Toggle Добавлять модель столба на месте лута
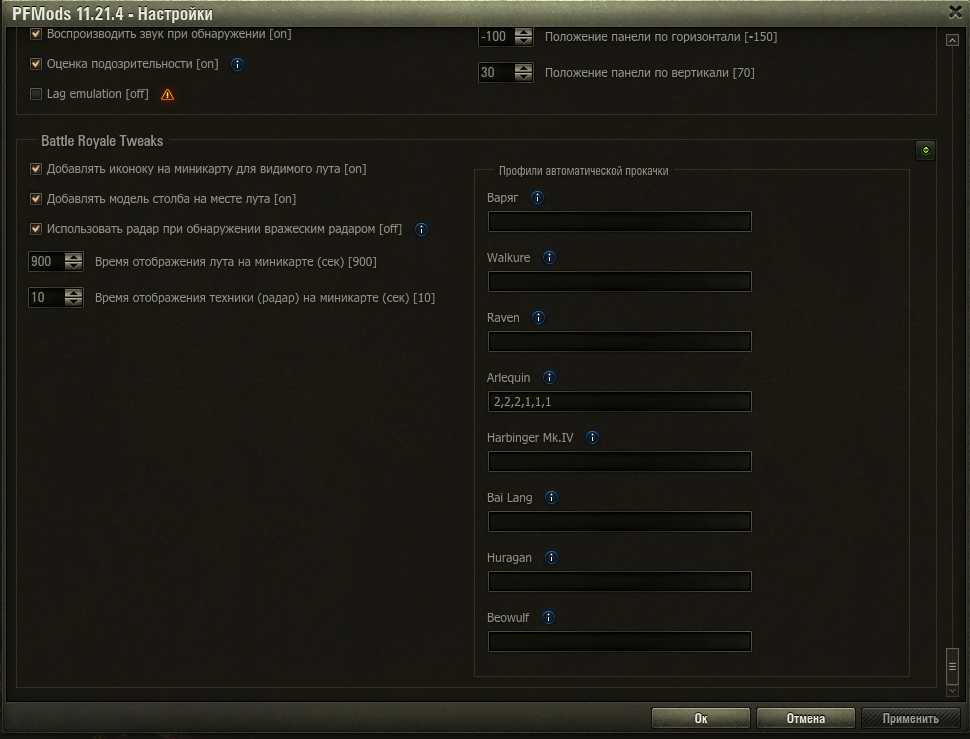The height and width of the screenshot is (739, 970). pos(37,199)
